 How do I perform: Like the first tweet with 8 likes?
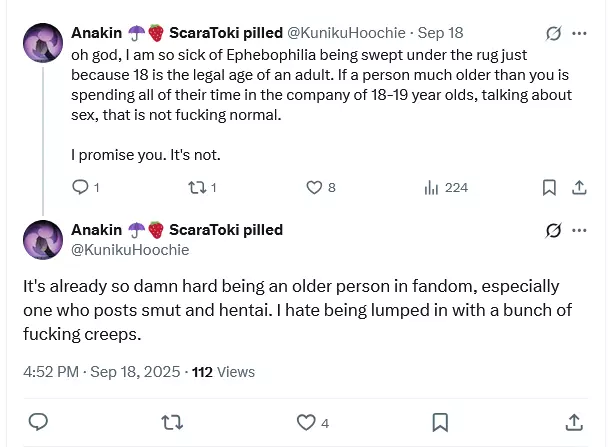coord(314,187)
